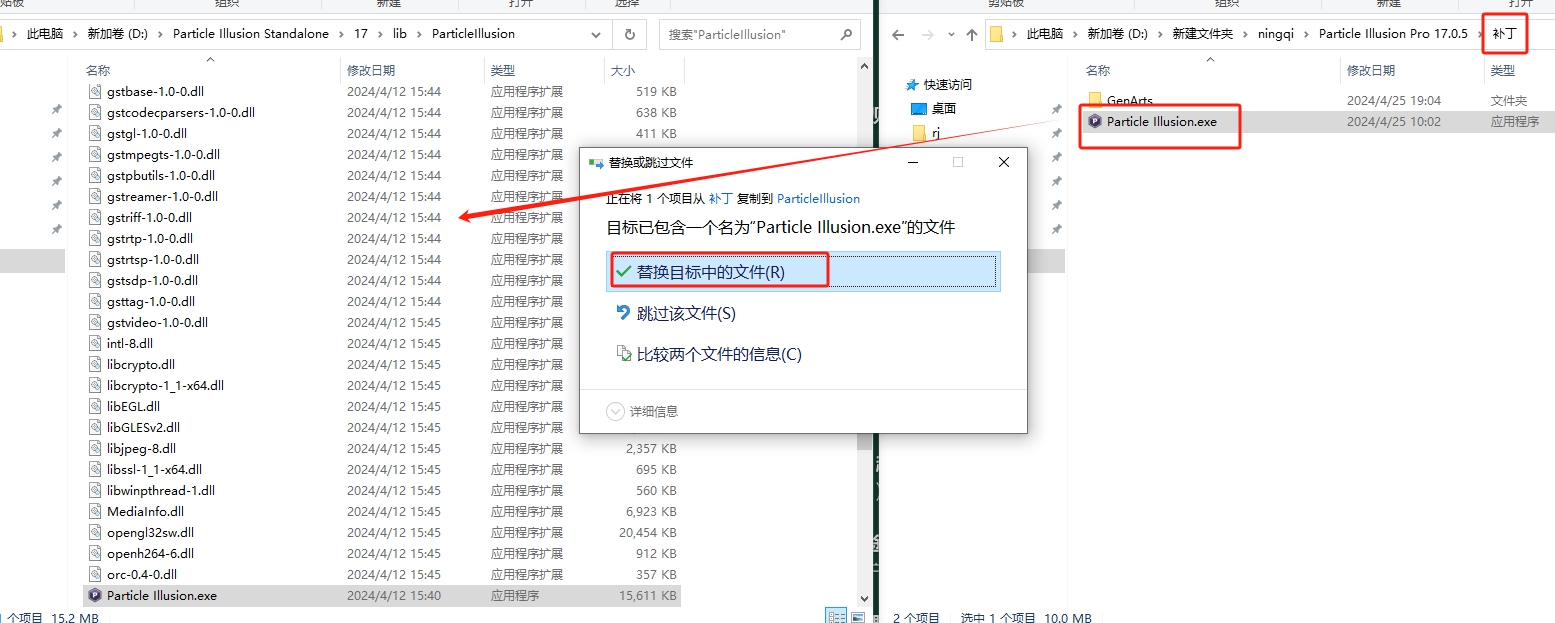The width and height of the screenshot is (1555, 623).
Task: Click the libEGL.dll file icon
Action: tap(95, 406)
